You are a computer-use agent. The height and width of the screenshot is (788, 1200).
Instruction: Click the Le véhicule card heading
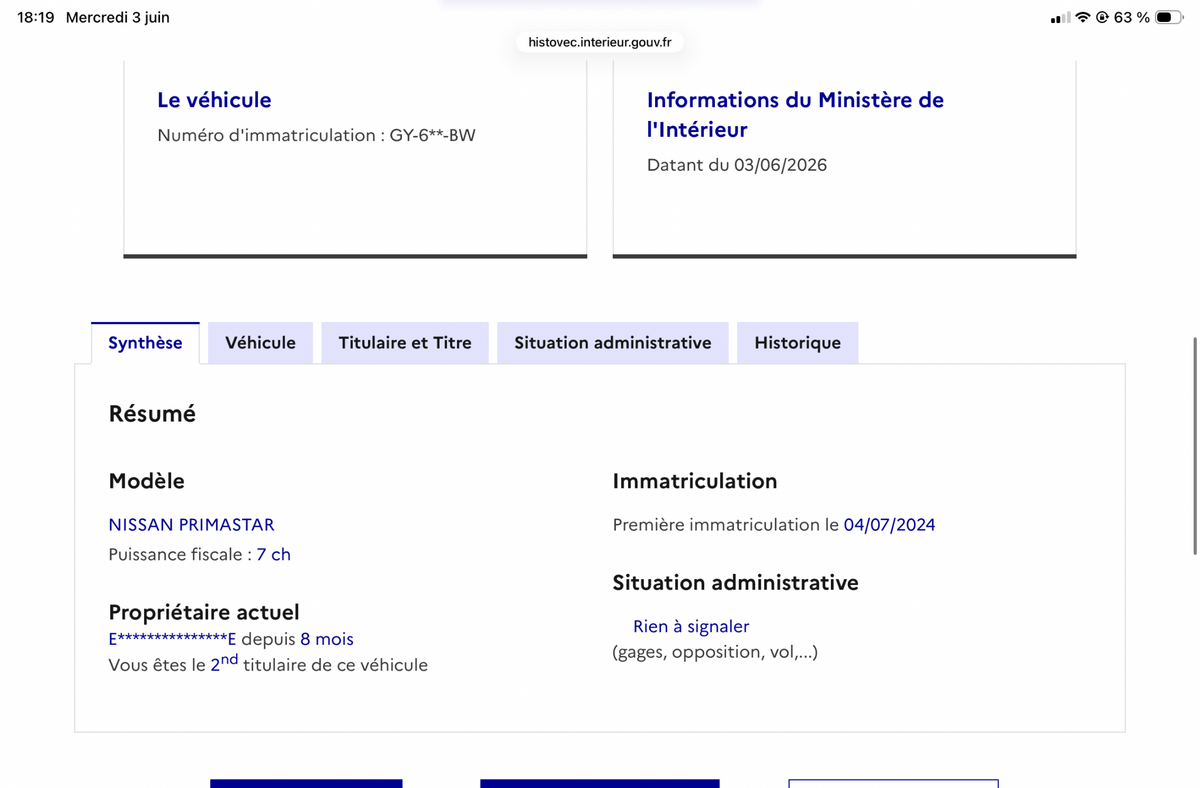tap(214, 100)
